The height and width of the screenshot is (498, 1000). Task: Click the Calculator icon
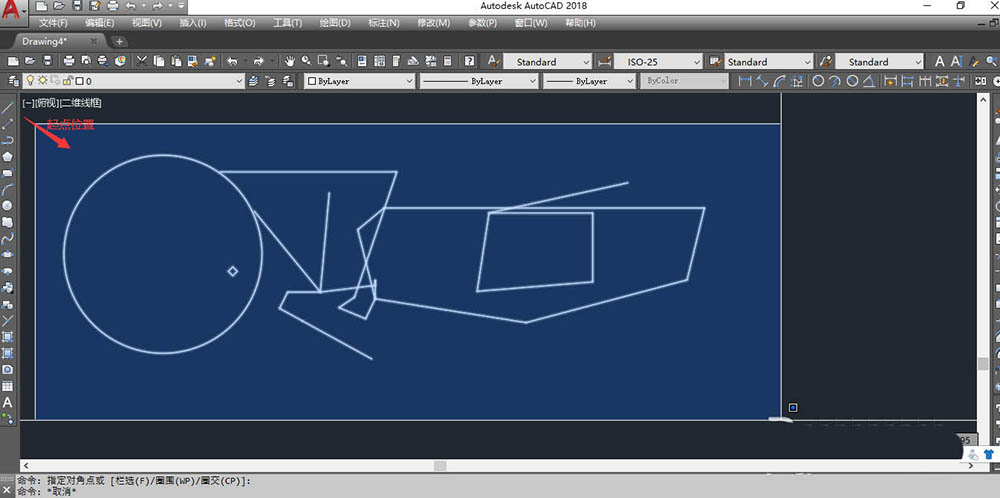click(x=447, y=61)
